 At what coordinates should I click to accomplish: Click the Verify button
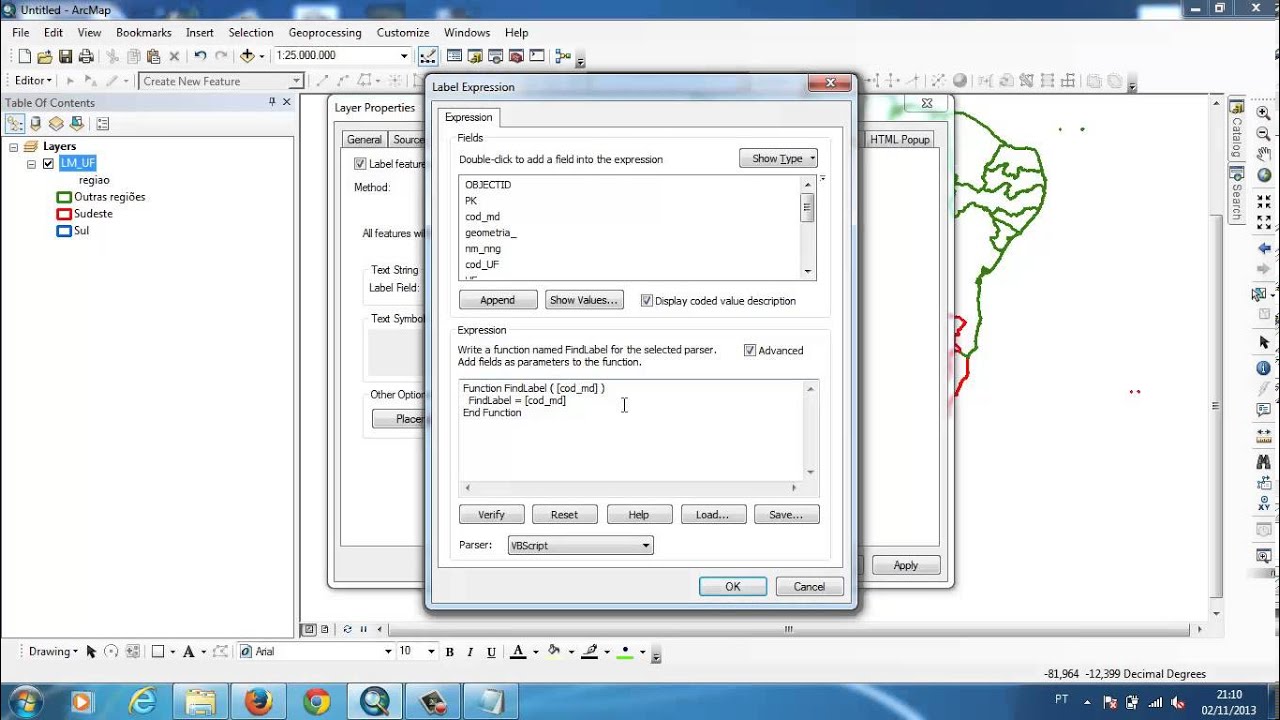[491, 515]
